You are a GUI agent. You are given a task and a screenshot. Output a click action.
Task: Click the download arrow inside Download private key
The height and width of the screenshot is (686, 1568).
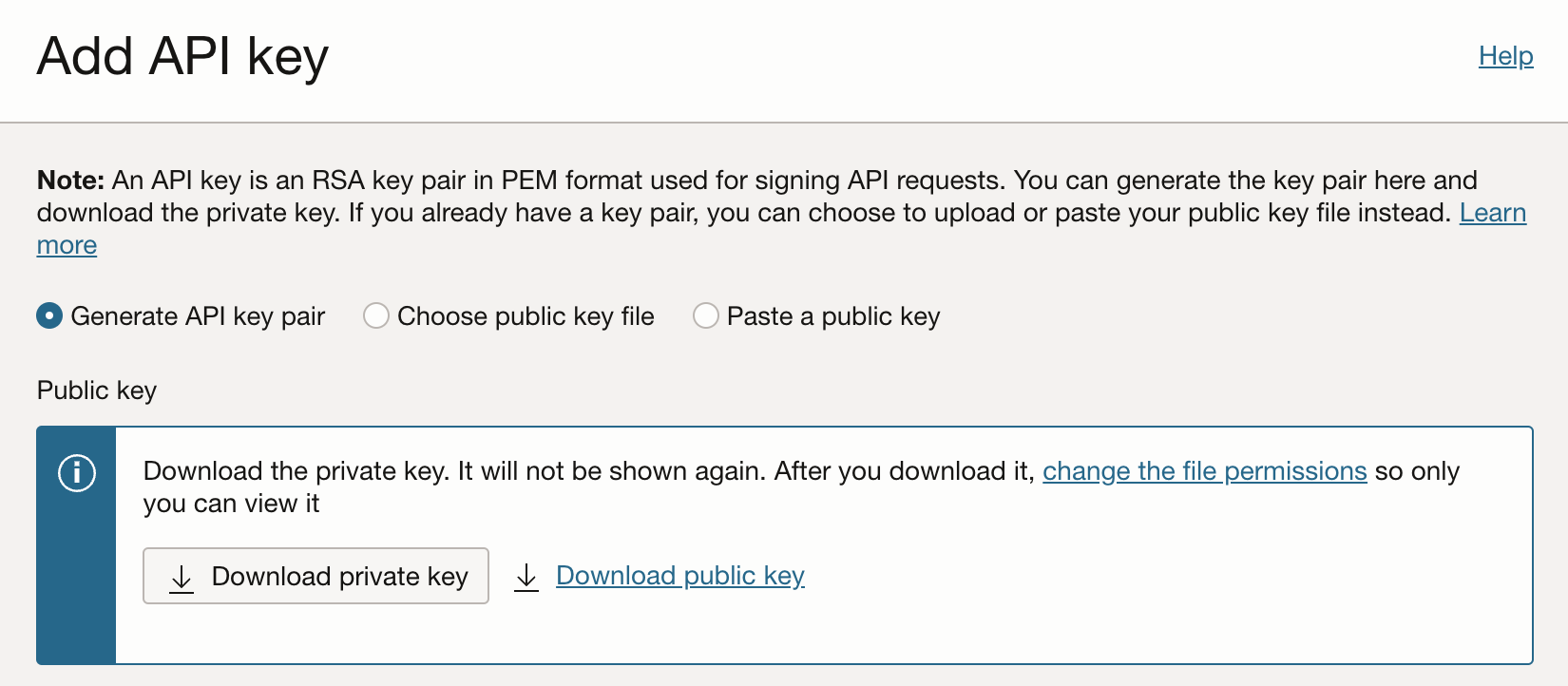coord(182,578)
